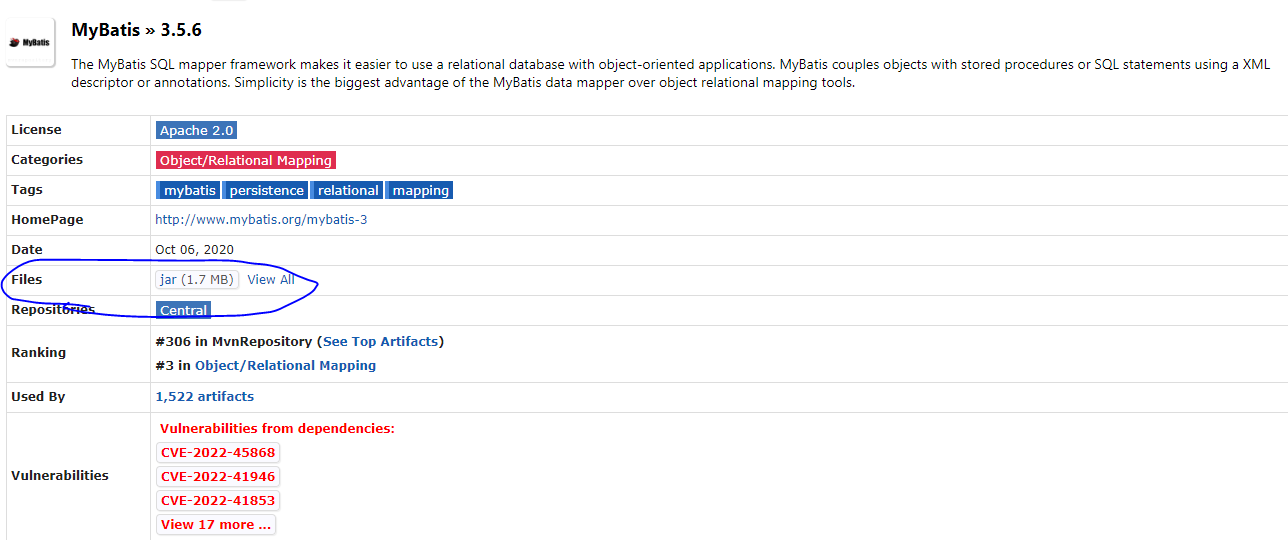1288x540 pixels.
Task: Click the Categories row label
Action: (x=47, y=159)
